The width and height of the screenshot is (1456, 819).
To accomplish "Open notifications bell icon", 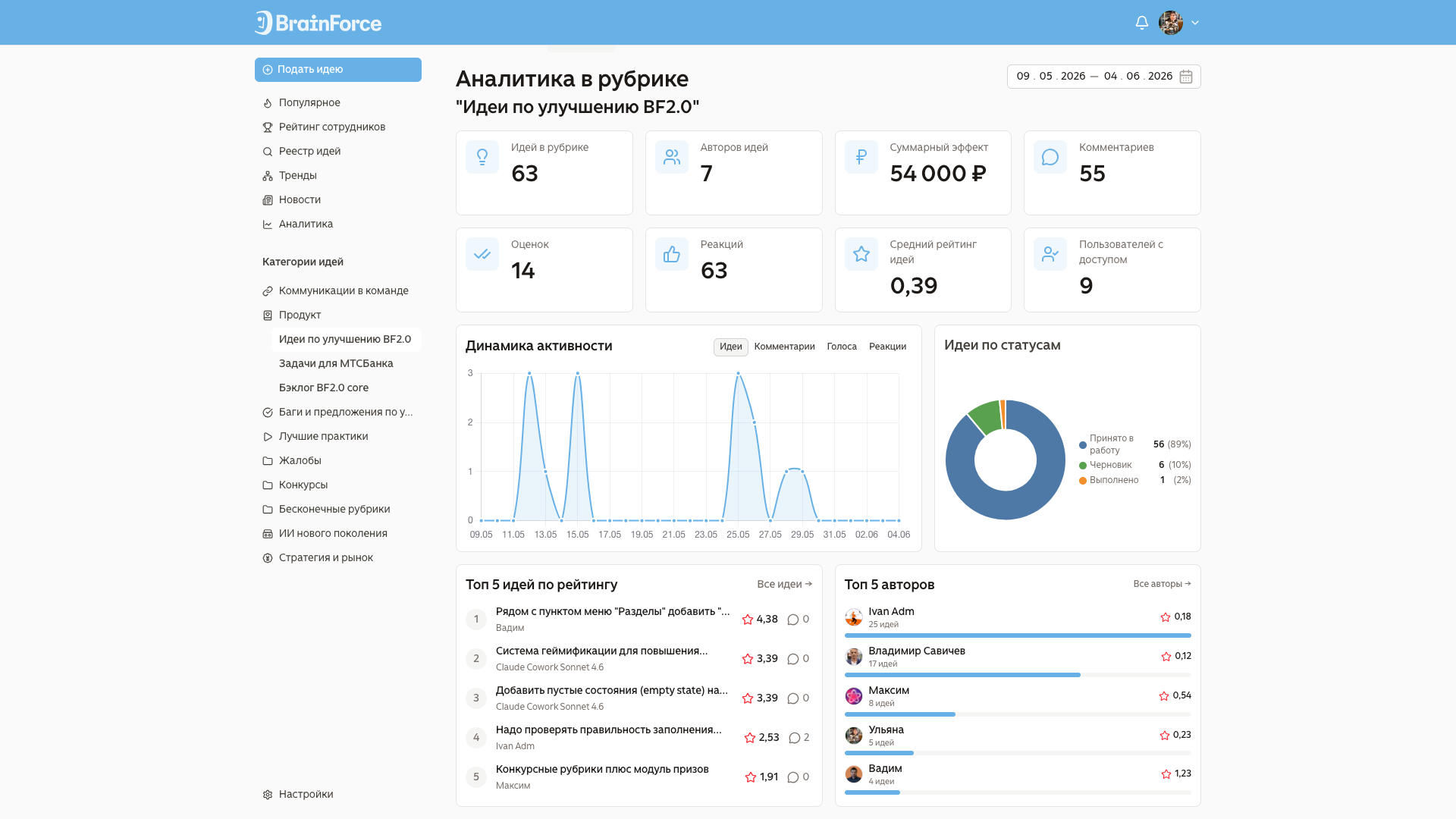I will (x=1141, y=23).
